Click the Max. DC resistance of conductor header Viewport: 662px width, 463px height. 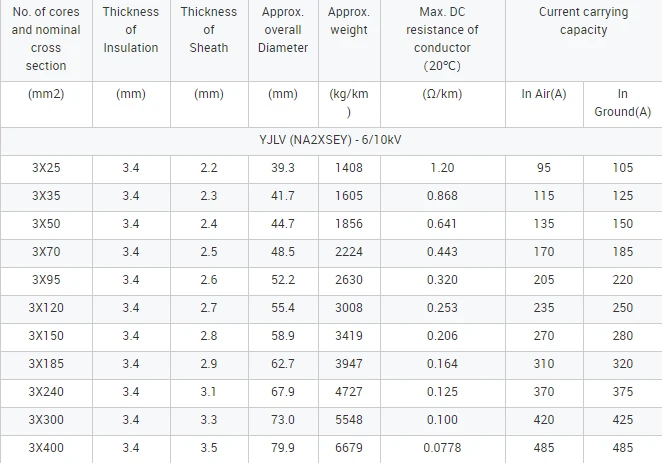click(442, 39)
